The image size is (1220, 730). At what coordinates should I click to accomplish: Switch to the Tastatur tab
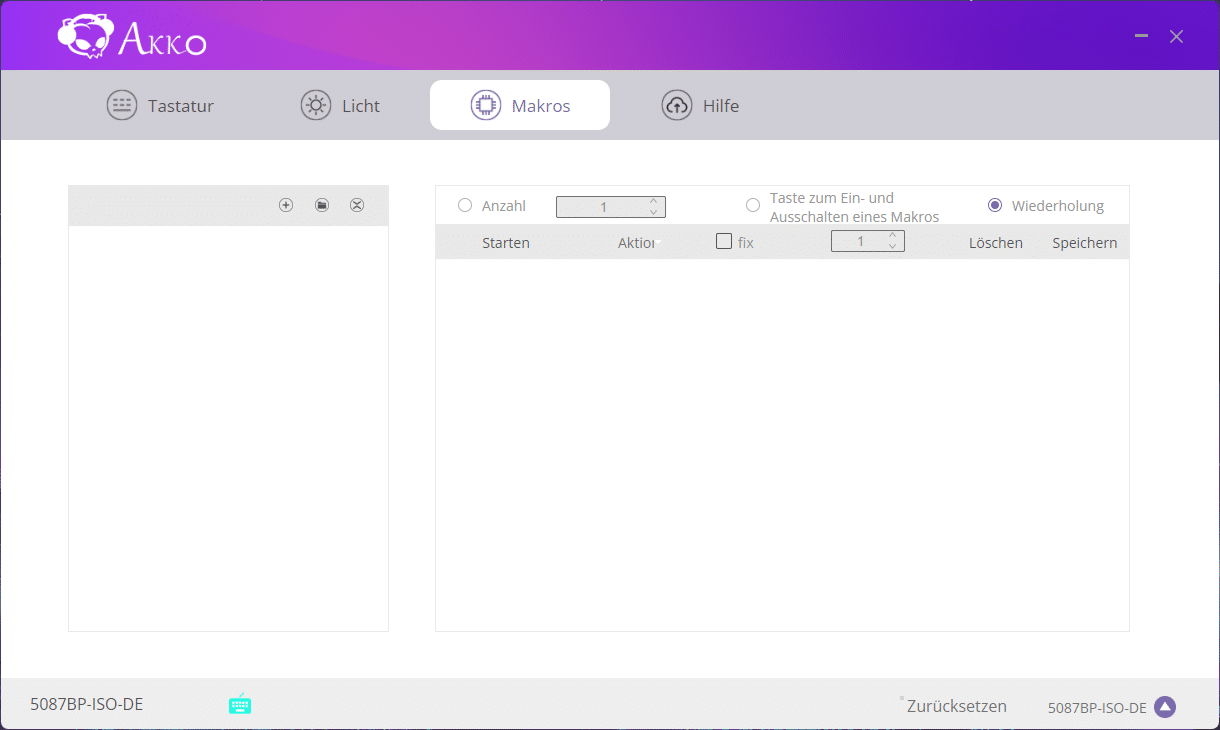click(160, 105)
